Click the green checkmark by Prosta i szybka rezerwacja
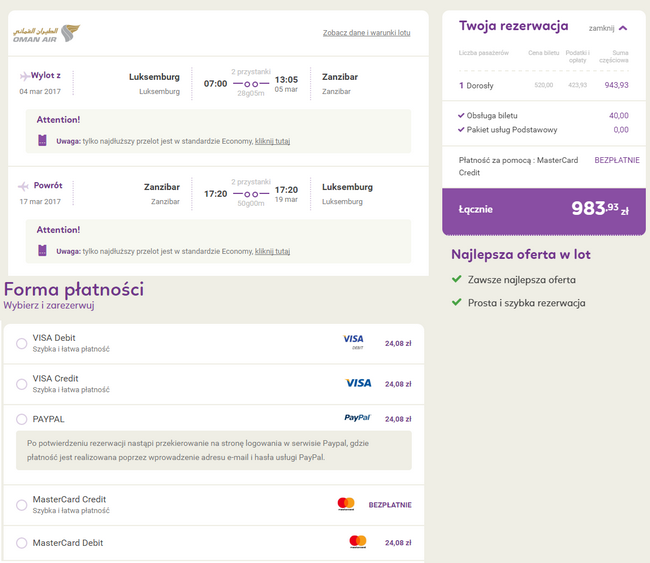650x563 pixels. (x=456, y=302)
